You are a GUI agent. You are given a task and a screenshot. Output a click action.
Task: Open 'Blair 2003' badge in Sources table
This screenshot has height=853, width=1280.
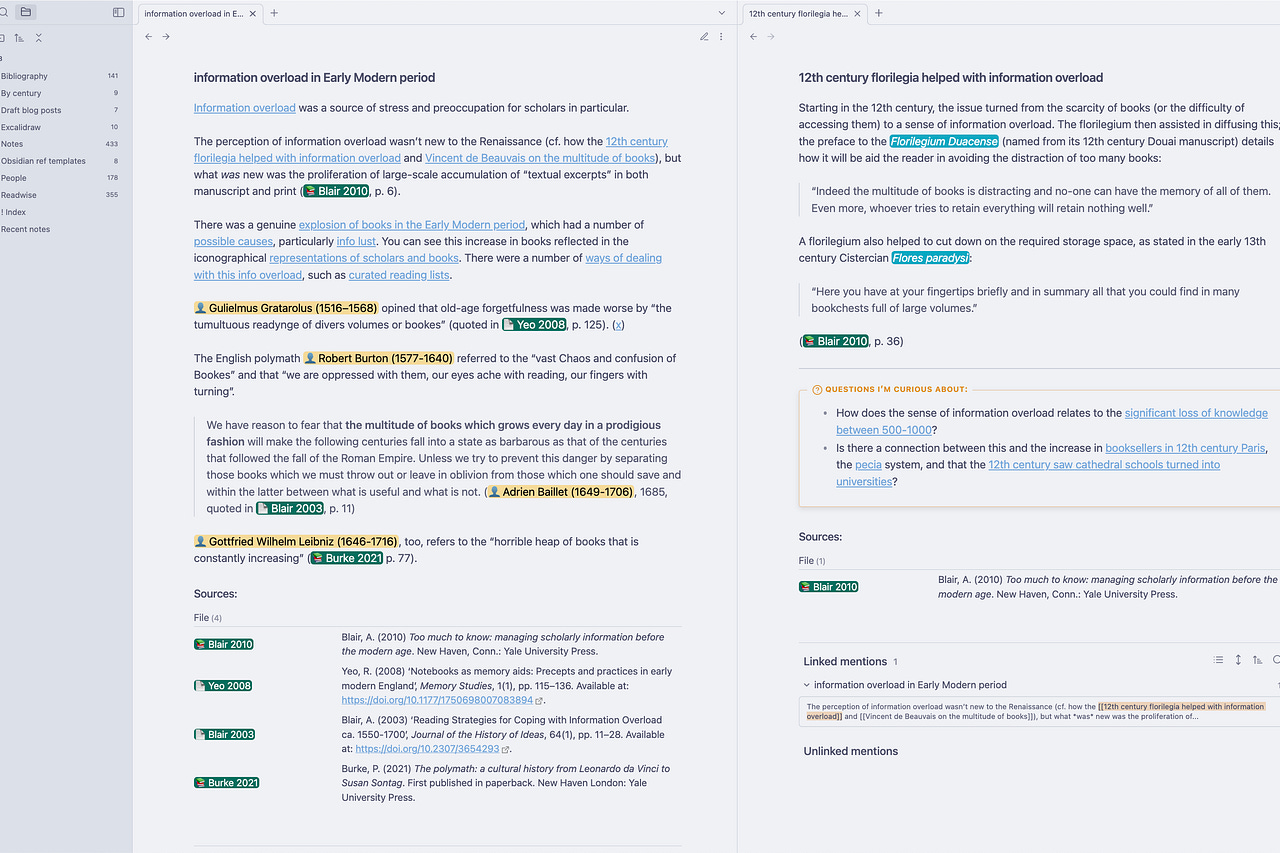[225, 734]
